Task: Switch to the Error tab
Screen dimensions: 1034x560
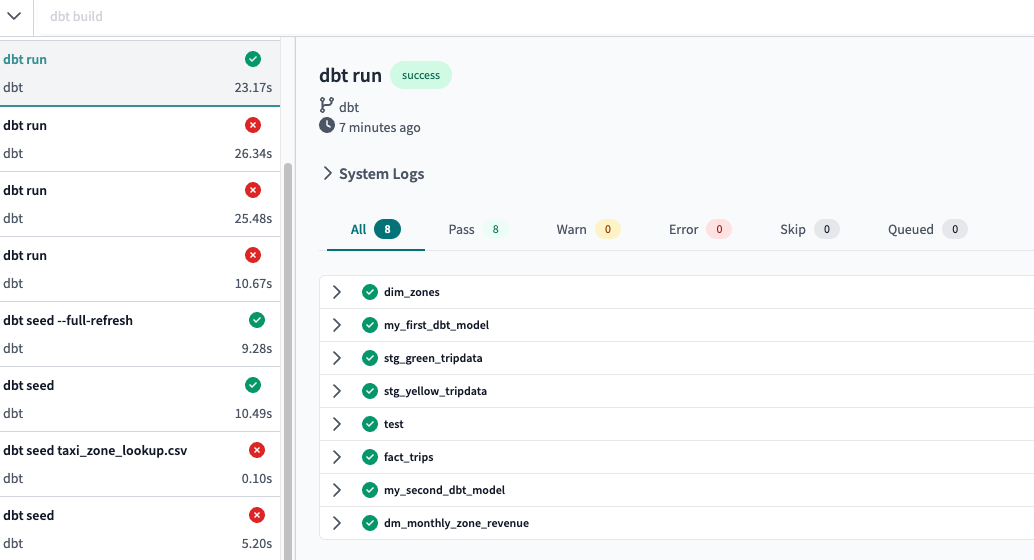Action: pyautogui.click(x=700, y=230)
